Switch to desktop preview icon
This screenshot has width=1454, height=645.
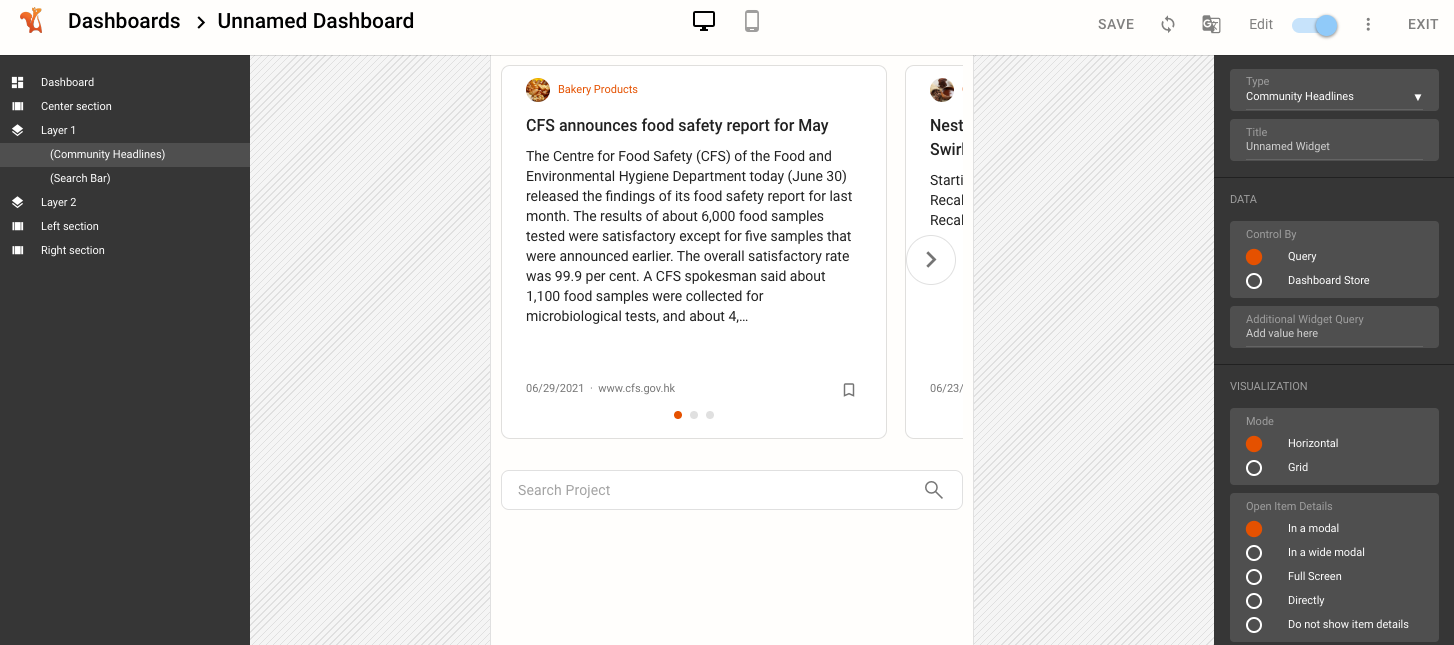[704, 21]
